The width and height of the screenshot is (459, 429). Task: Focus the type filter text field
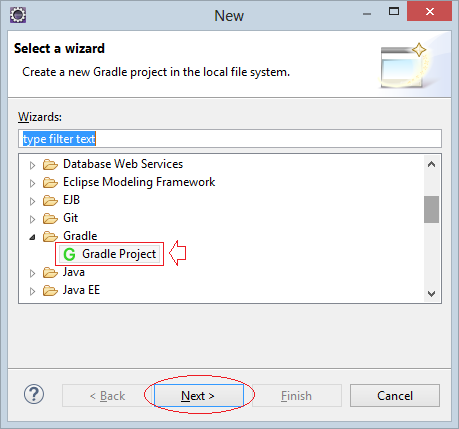coord(230,139)
